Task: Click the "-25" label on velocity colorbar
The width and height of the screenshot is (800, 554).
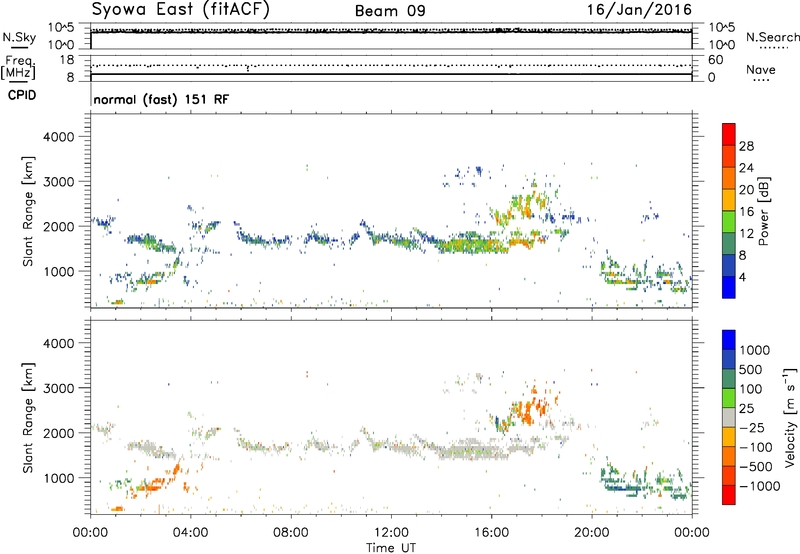Action: tap(752, 428)
